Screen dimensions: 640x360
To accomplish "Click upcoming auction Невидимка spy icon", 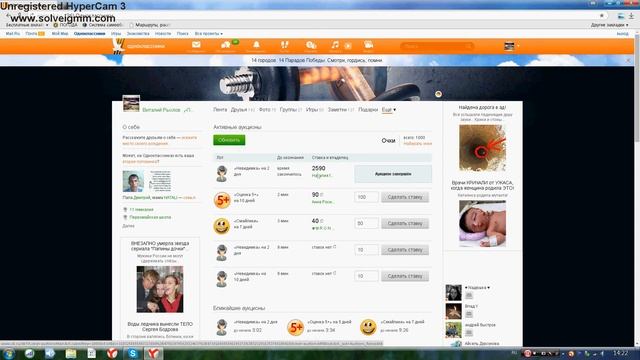I will [222, 327].
